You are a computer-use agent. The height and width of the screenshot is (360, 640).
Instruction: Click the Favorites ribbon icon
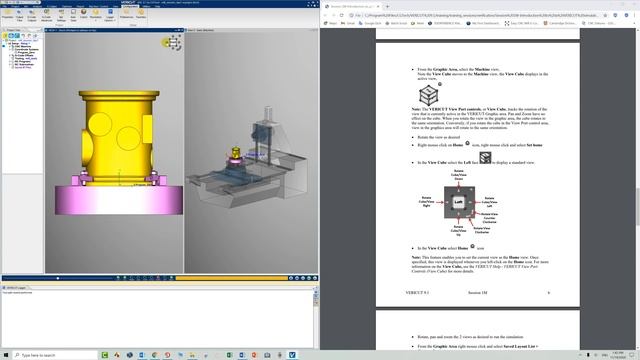140,14
